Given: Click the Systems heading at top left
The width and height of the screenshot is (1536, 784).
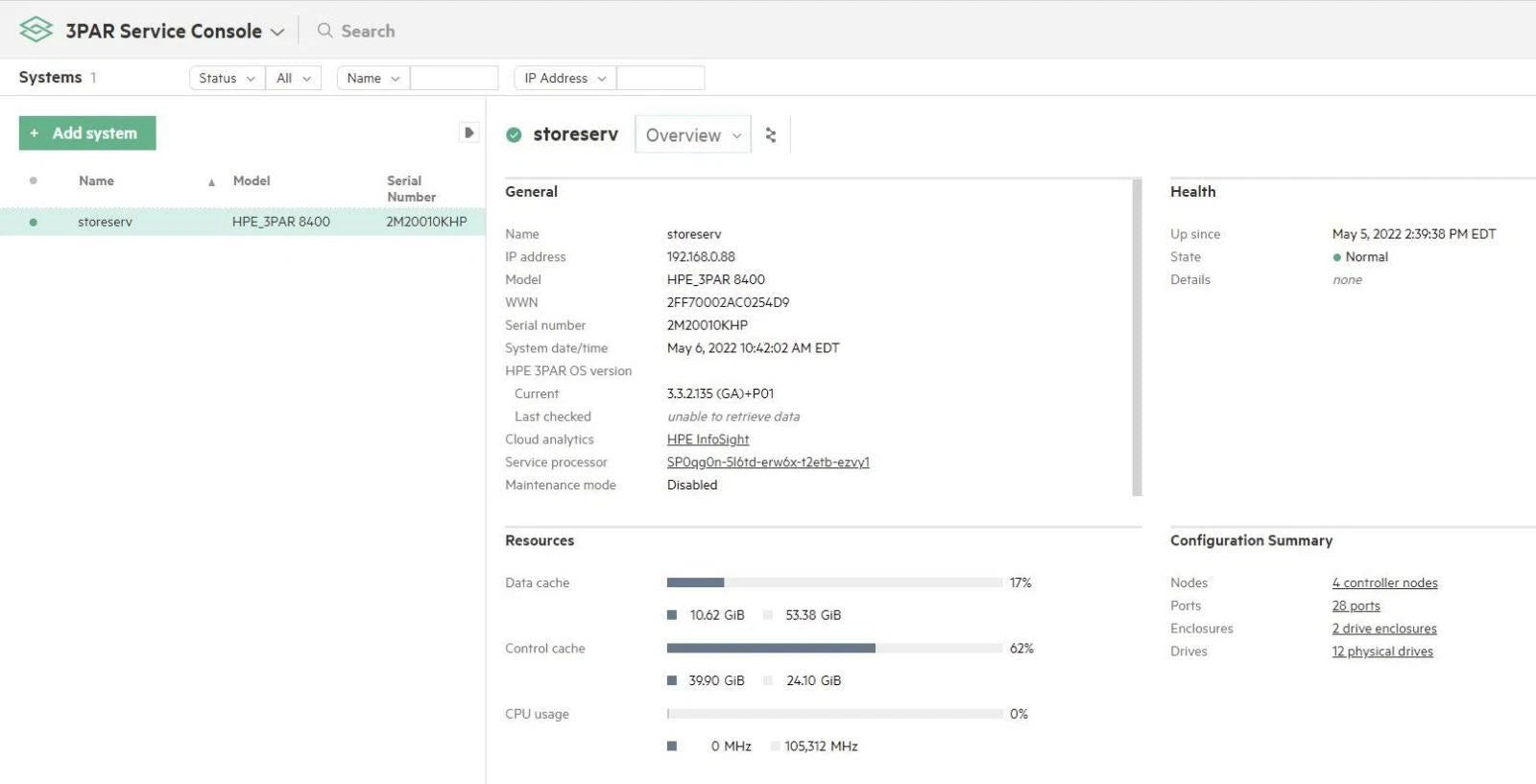Looking at the screenshot, I should pyautogui.click(x=50, y=77).
